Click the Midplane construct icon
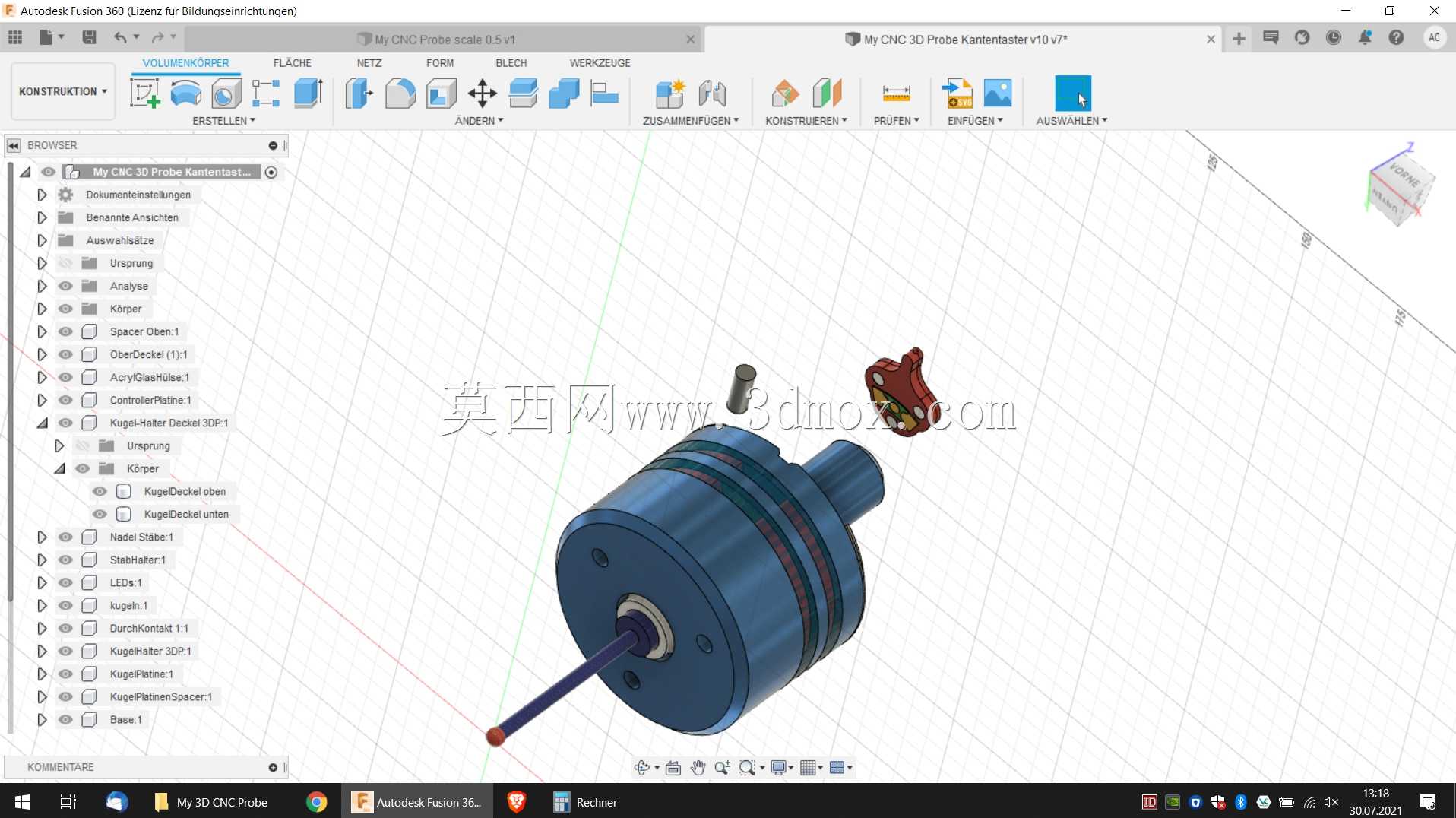The height and width of the screenshot is (818, 1456). point(827,94)
